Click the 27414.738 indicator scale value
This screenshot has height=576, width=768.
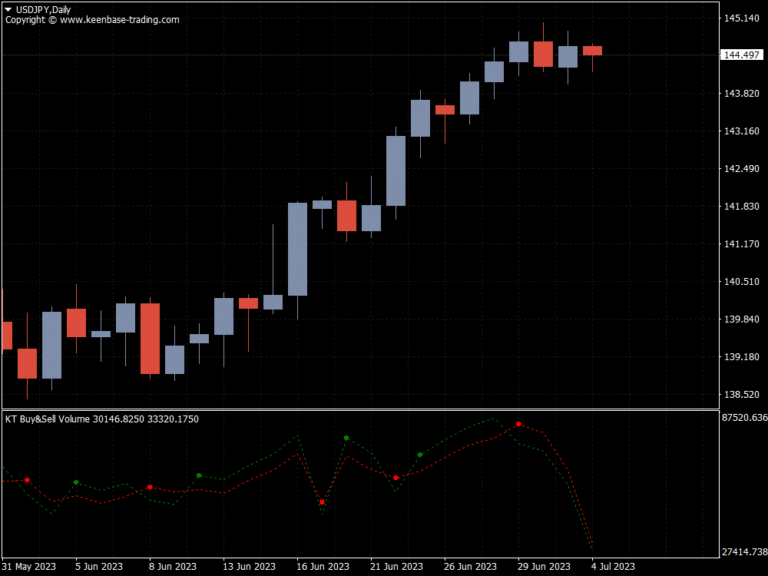click(742, 552)
